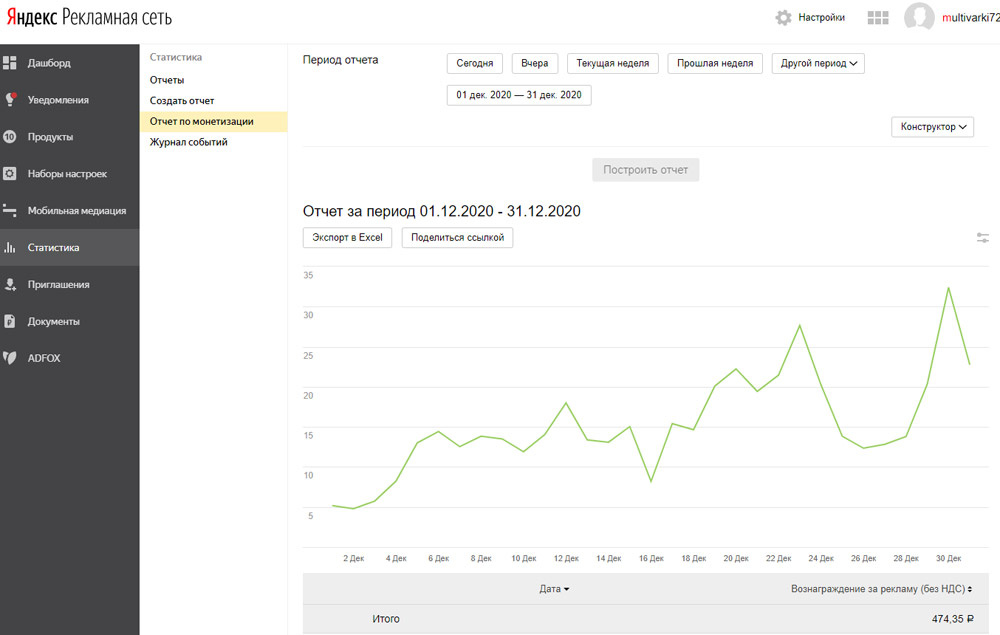Expand the 'Другой период' dropdown
The height and width of the screenshot is (635, 1000).
pyautogui.click(x=817, y=63)
